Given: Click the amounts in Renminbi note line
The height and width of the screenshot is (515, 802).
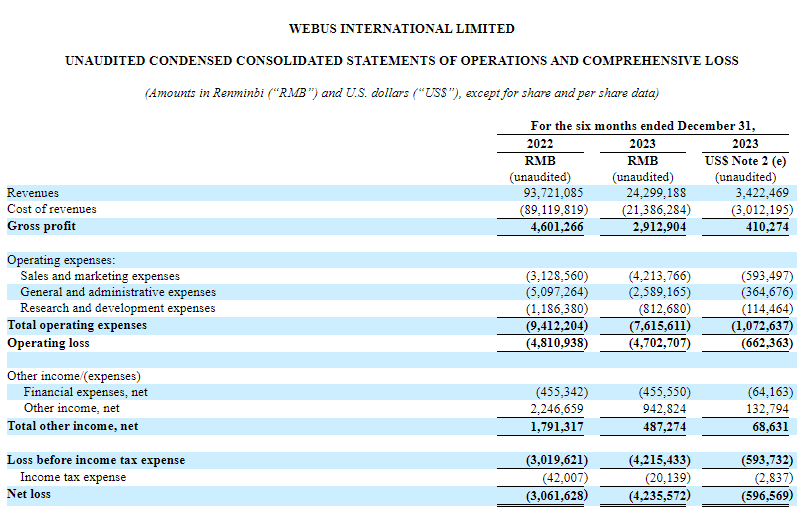Looking at the screenshot, I should (x=401, y=93).
